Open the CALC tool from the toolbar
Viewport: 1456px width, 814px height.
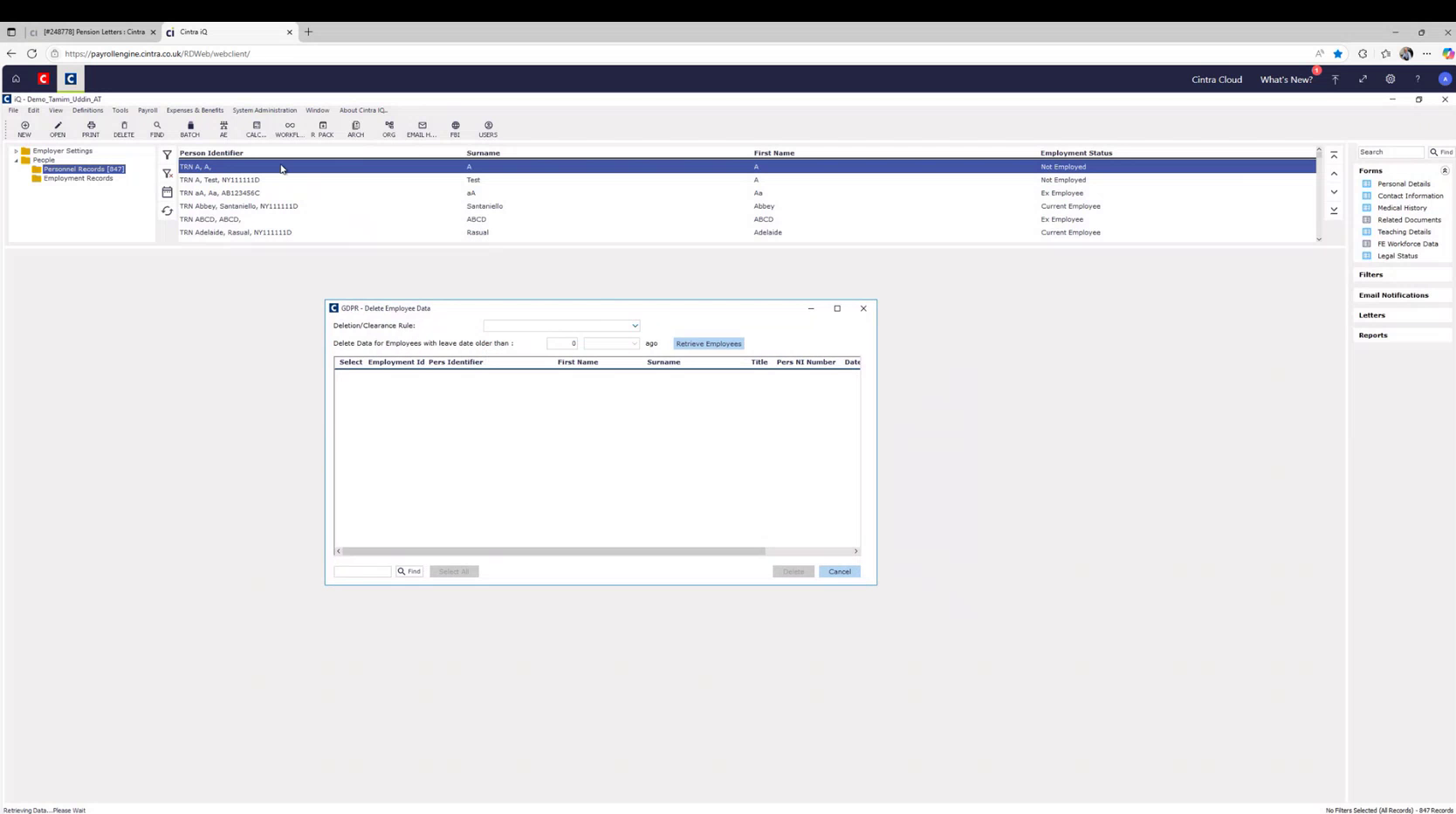coord(256,128)
